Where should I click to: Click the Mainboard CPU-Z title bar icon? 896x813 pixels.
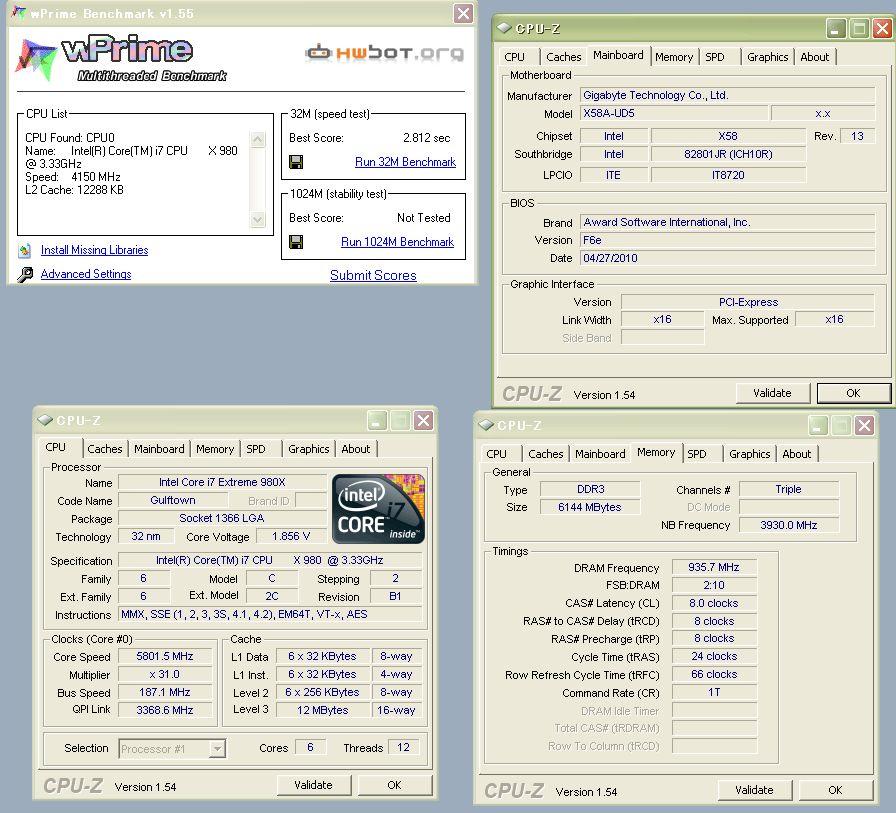coord(504,28)
